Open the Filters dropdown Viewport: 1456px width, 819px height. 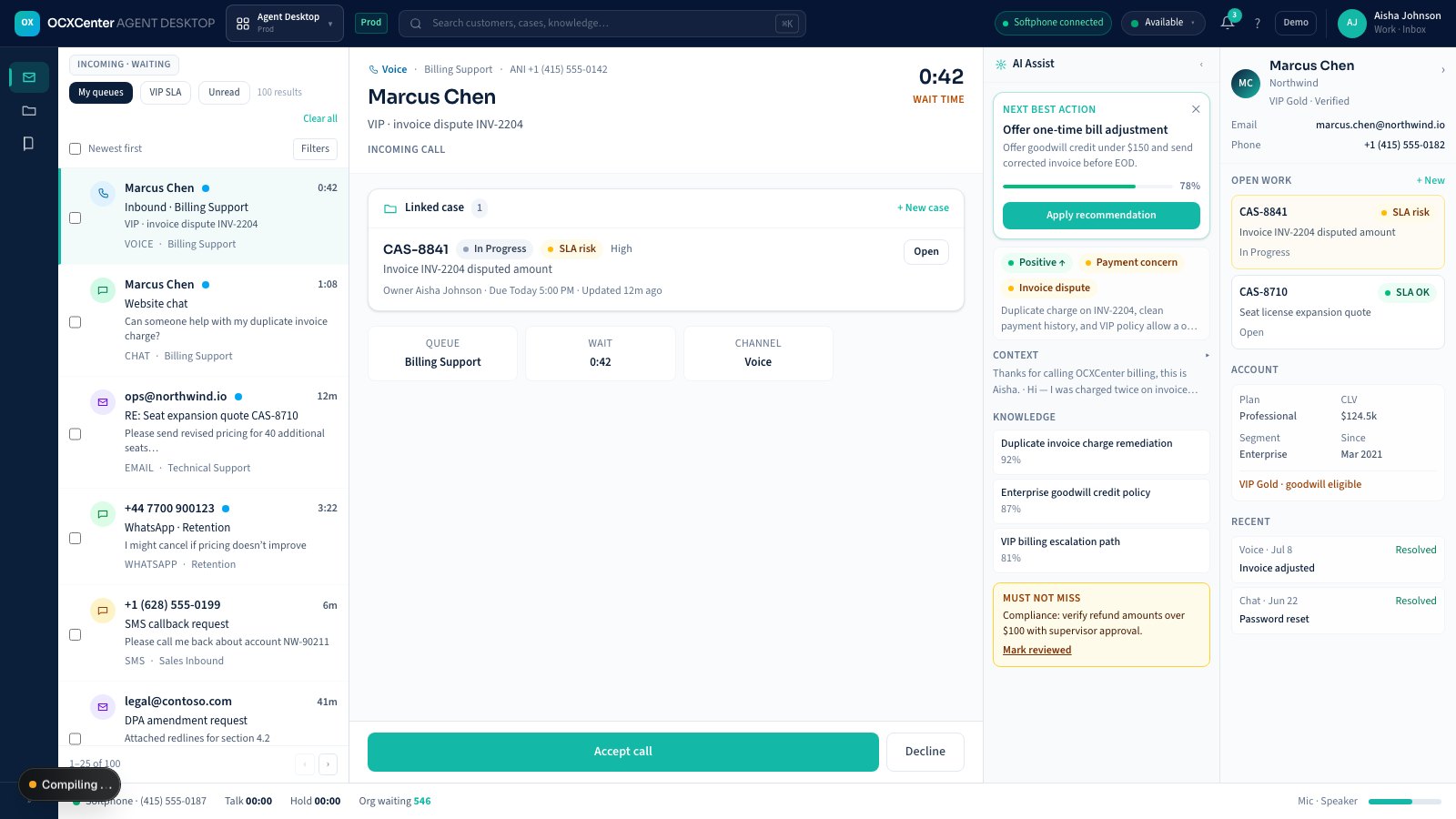[x=315, y=149]
